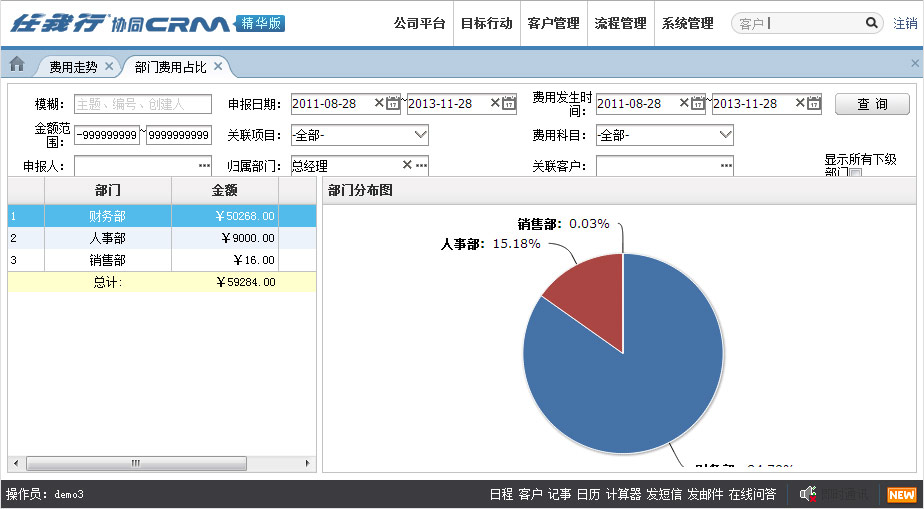Screen dimensions: 924x509
Task: Switch to the 费用走势 tab
Action: tap(73, 67)
